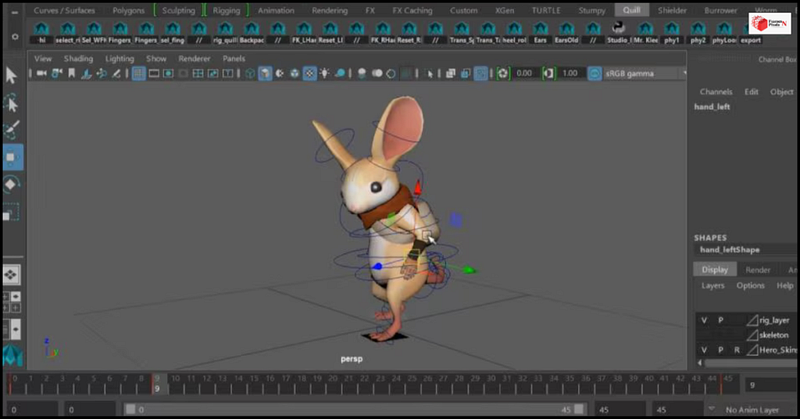The width and height of the screenshot is (800, 419).
Task: Click the phy1 shelf button
Action: 671,33
